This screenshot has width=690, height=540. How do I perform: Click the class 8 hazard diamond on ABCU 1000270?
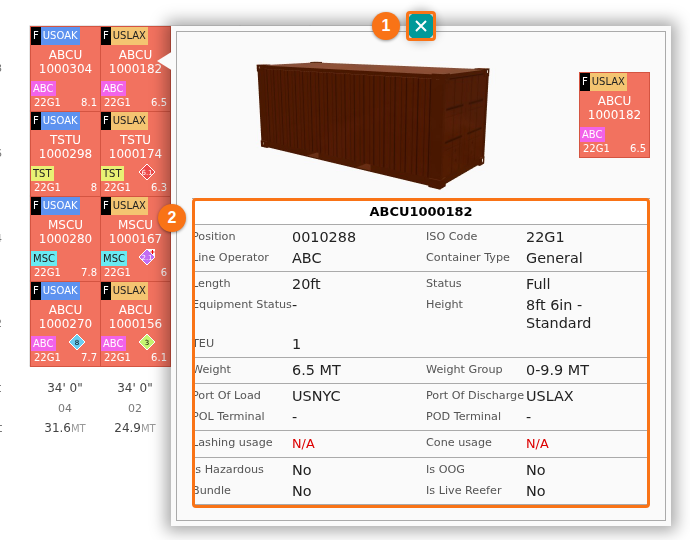pos(77,342)
